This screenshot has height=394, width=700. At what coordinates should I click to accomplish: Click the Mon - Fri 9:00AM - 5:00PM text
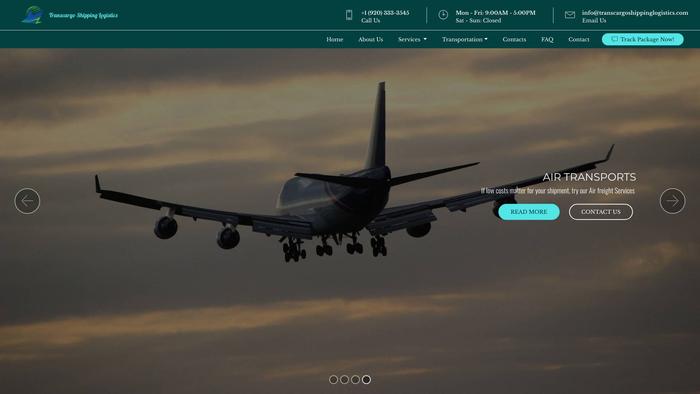pyautogui.click(x=496, y=12)
